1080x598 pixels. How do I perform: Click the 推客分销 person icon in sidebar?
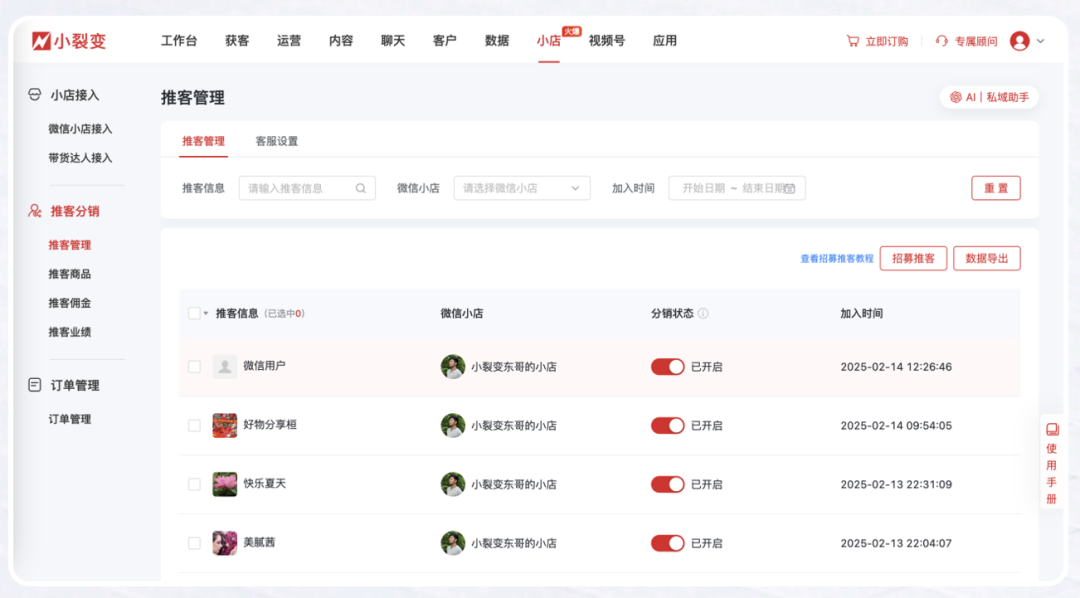pyautogui.click(x=33, y=211)
